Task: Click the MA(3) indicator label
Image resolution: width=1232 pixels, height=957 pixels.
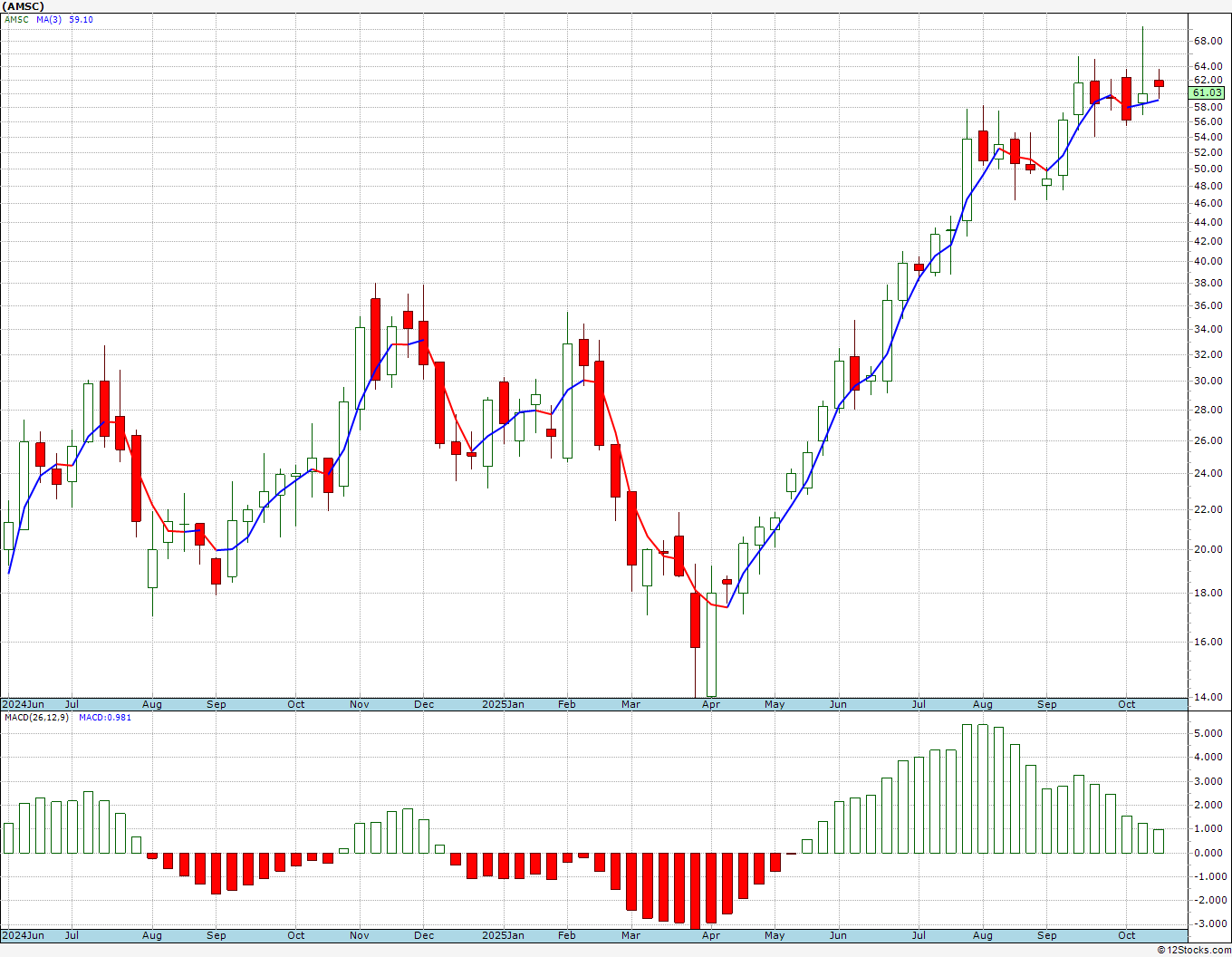Action: tap(49, 20)
